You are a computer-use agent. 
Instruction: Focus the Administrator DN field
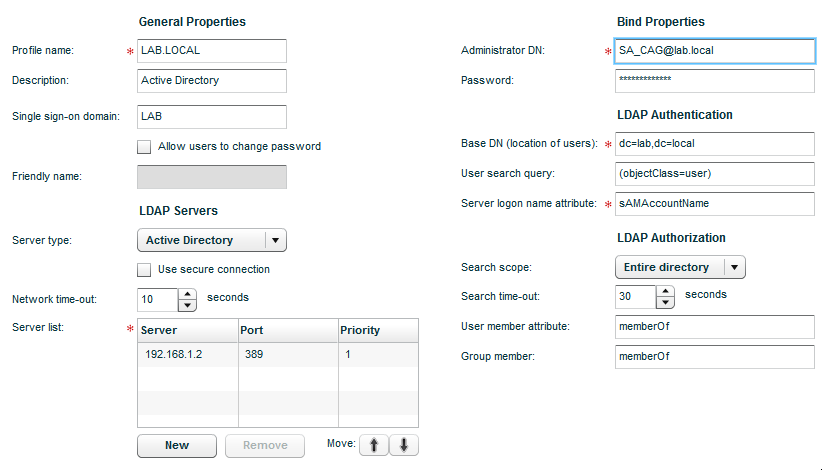(x=715, y=51)
